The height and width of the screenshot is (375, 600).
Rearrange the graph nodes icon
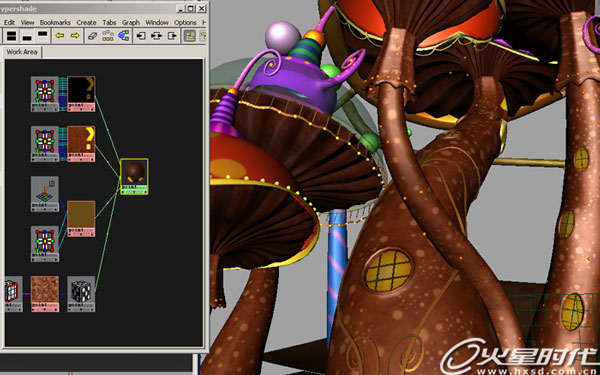[108, 36]
